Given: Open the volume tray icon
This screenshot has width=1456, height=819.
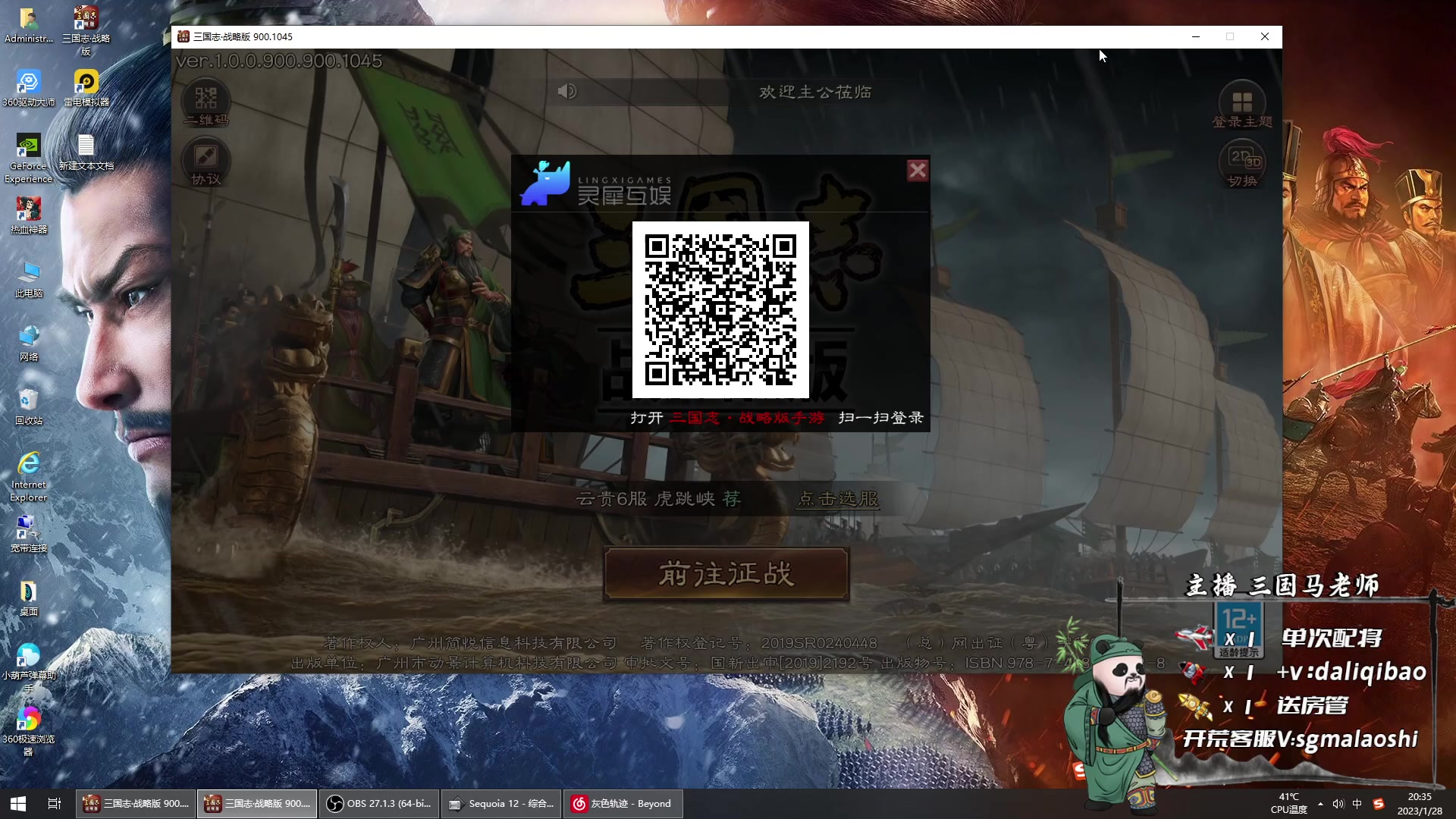Looking at the screenshot, I should point(1338,804).
